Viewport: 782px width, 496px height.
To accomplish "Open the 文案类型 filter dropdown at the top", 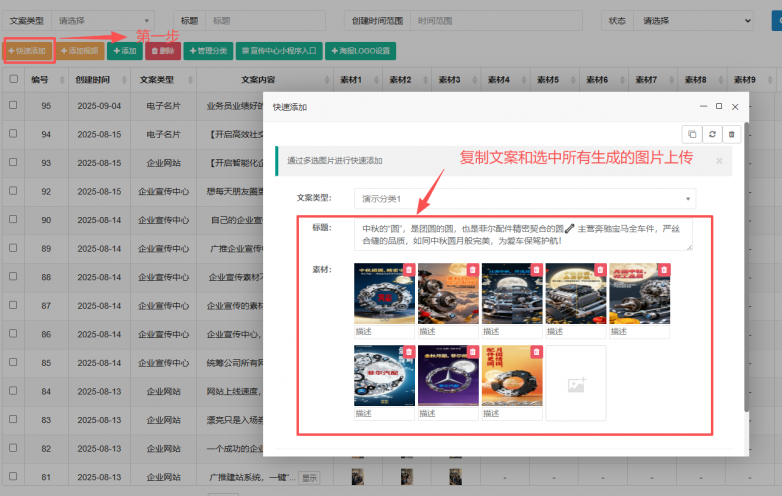I will click(103, 21).
